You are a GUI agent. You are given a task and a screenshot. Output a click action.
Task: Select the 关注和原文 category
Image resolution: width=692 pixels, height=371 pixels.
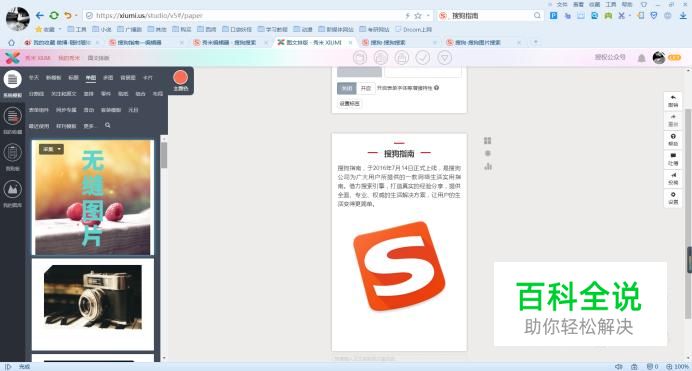click(x=64, y=94)
